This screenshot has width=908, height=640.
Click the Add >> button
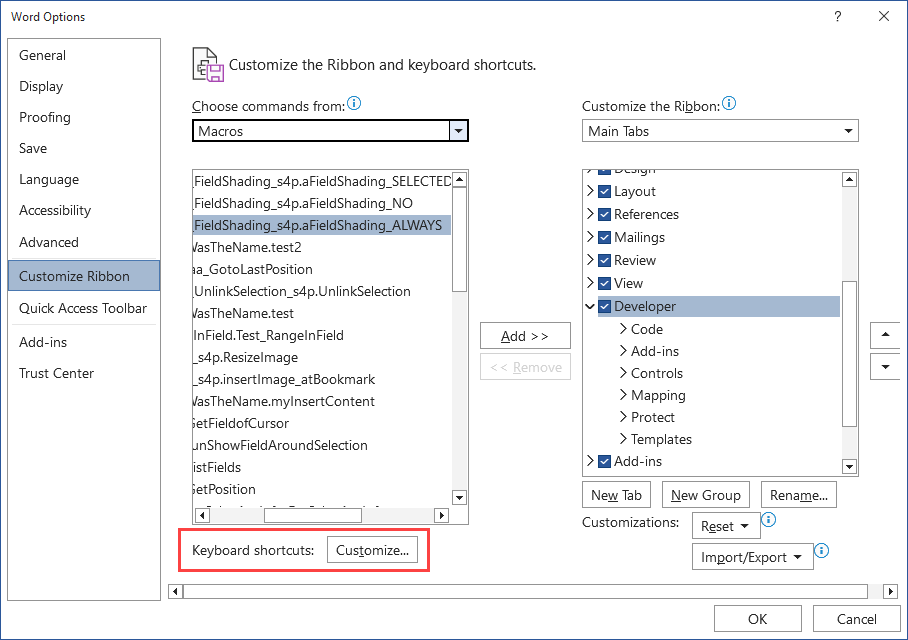(525, 336)
